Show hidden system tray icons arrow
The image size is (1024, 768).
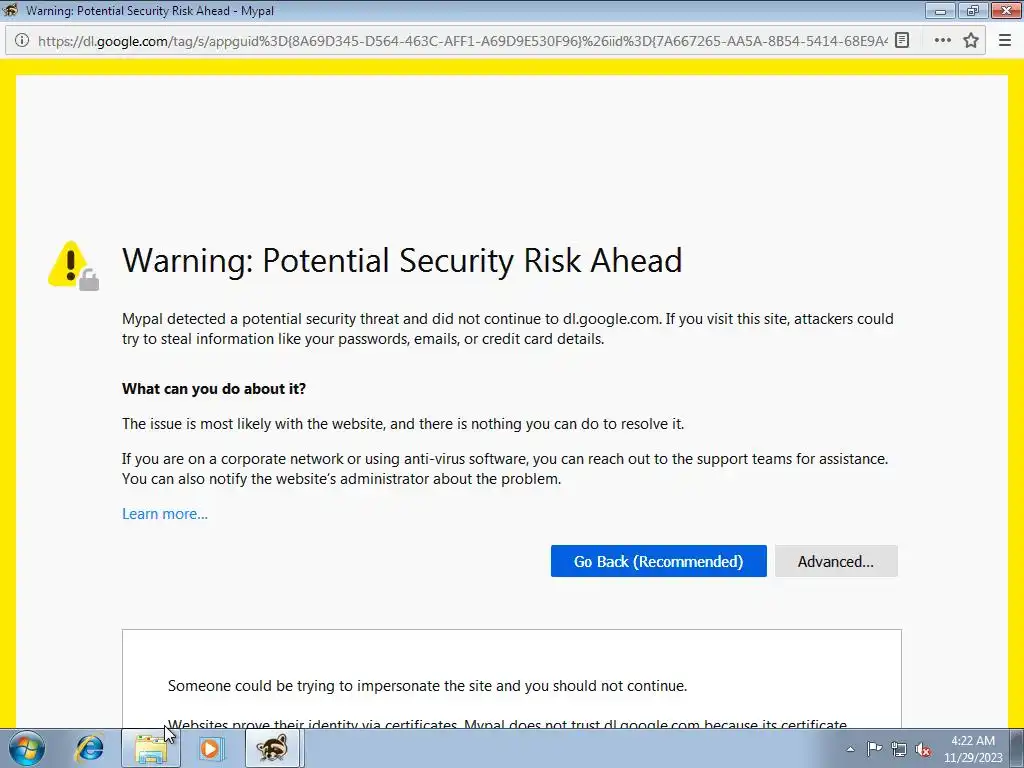click(850, 749)
